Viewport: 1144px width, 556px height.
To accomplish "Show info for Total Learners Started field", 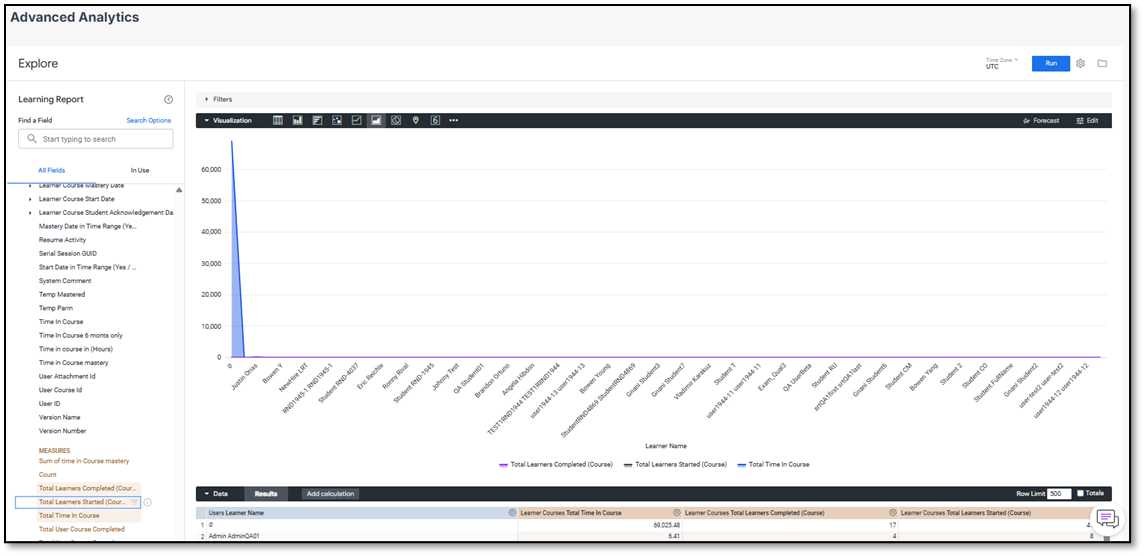I will pyautogui.click(x=147, y=502).
